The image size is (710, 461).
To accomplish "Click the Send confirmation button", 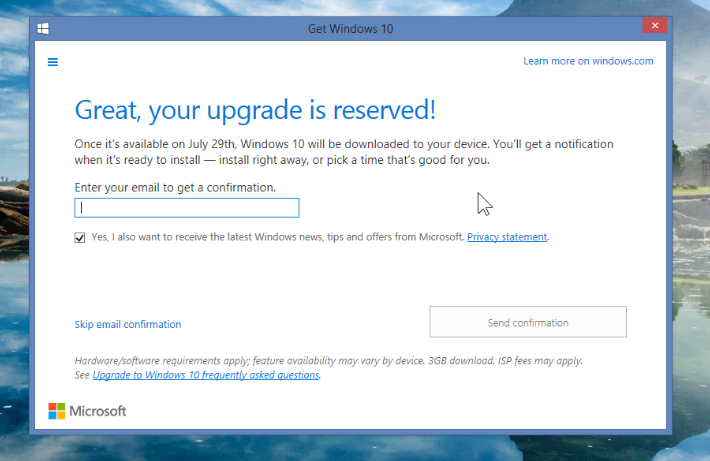I will (x=528, y=322).
